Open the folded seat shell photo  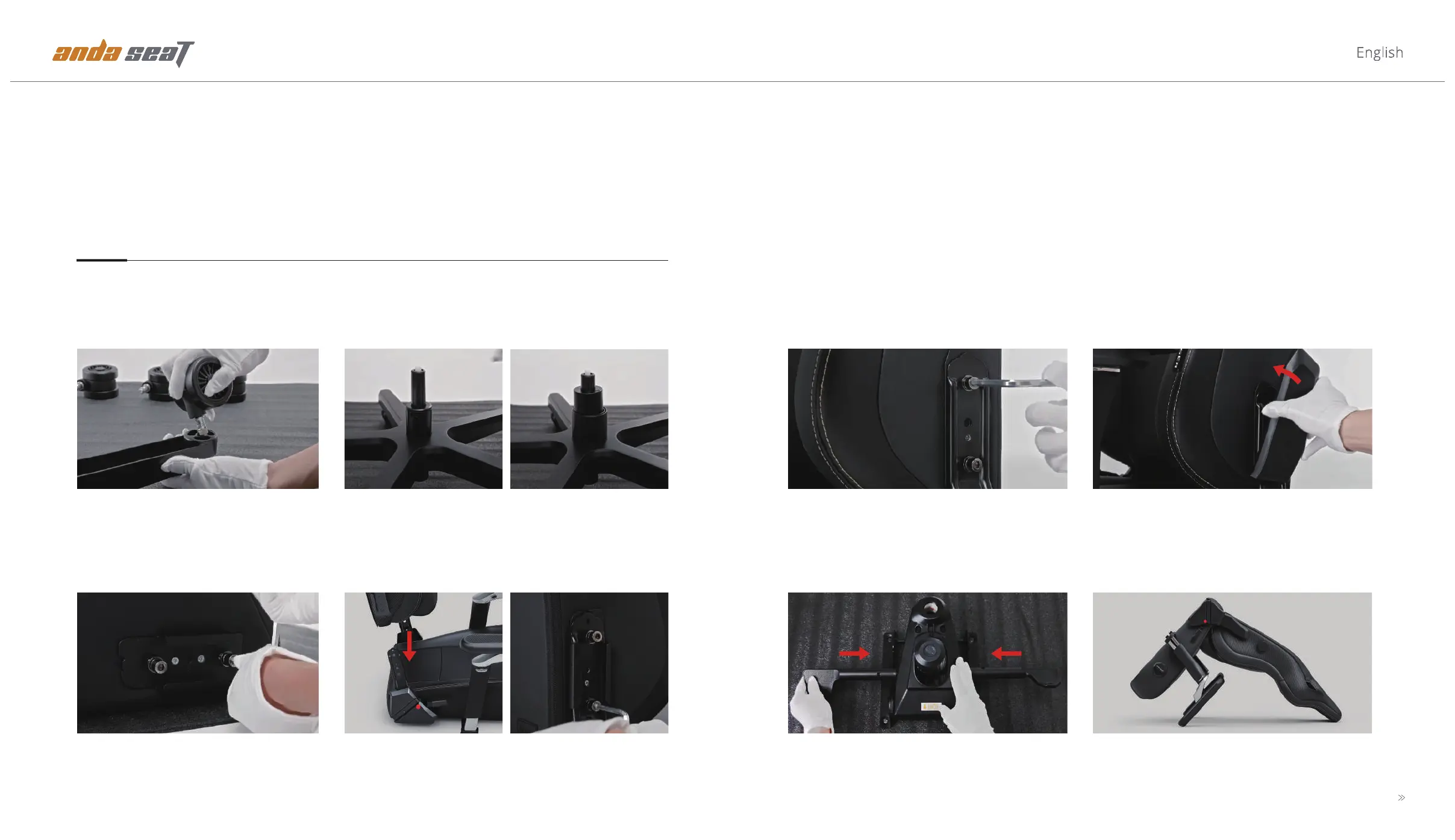1232,663
